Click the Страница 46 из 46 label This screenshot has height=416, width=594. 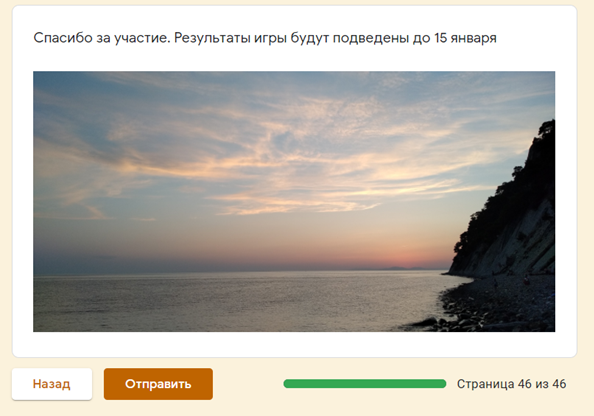pos(511,384)
